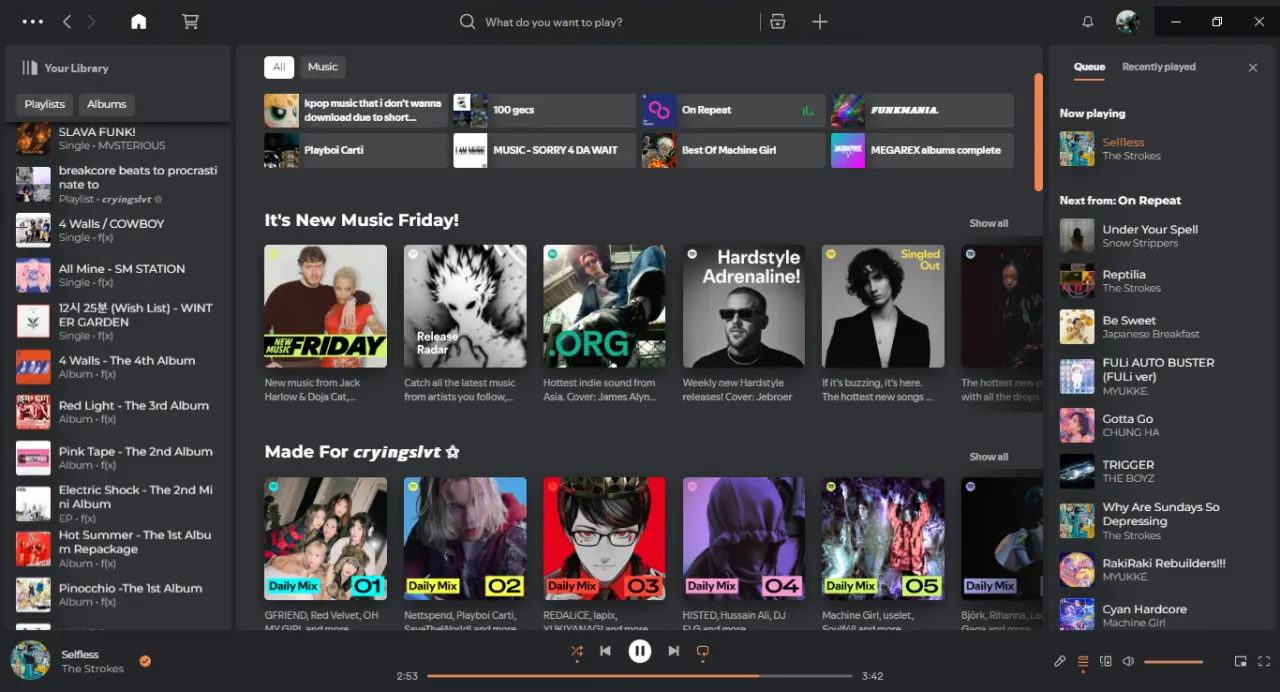Open the Browse icon beside the search bar
1280x692 pixels.
pyautogui.click(x=778, y=22)
